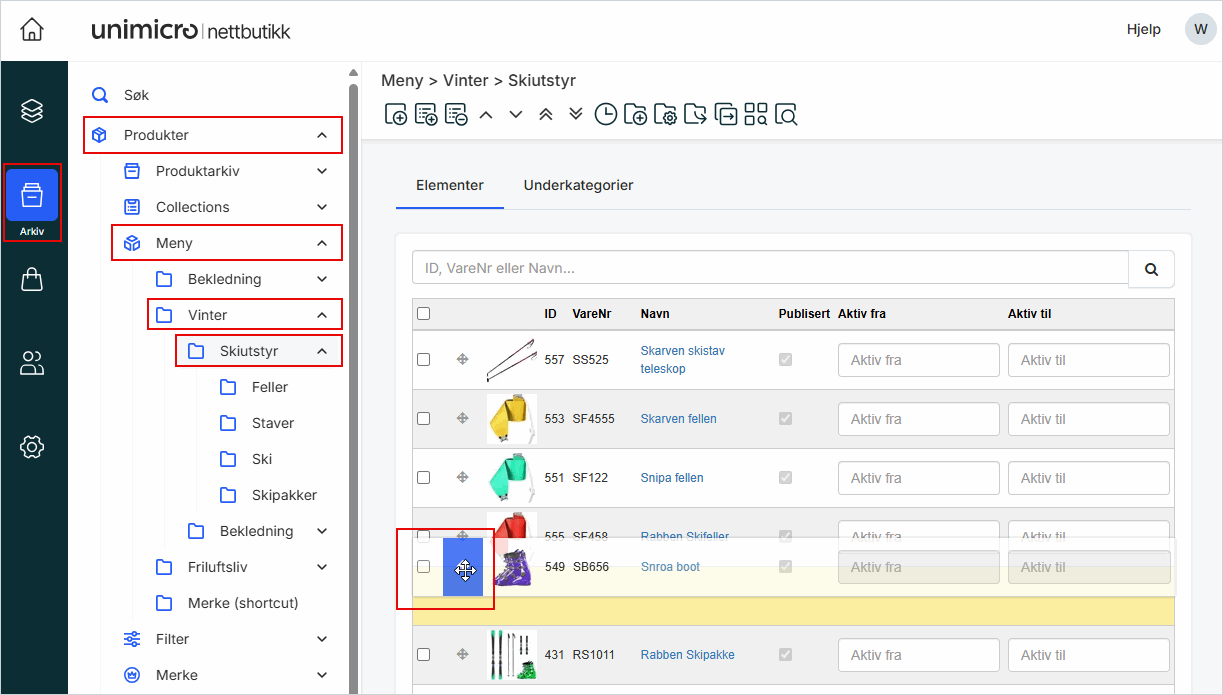Open the shopping bag section in sidebar
This screenshot has height=695, width=1223.
(x=32, y=280)
